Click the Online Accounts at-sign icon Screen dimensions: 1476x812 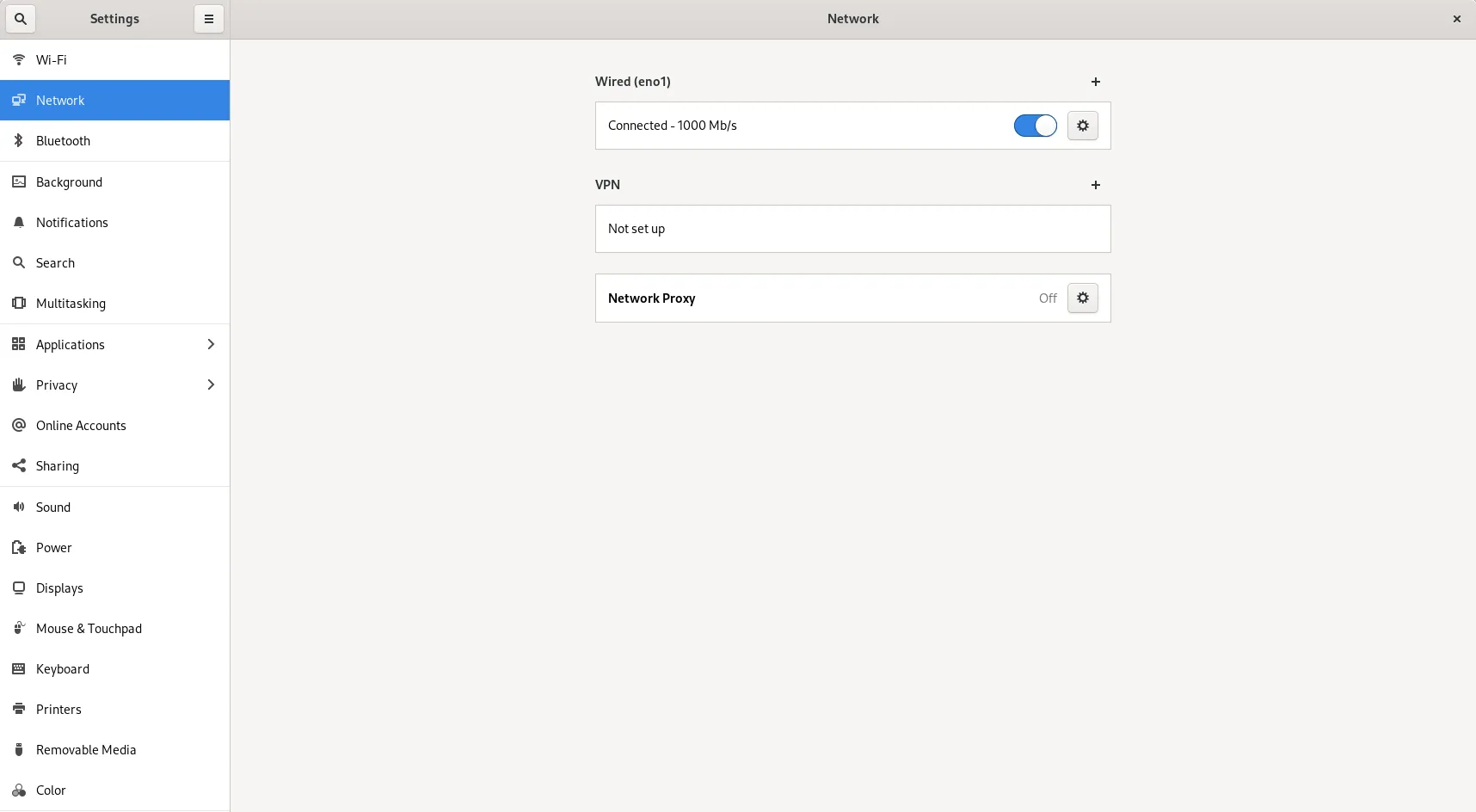(19, 426)
